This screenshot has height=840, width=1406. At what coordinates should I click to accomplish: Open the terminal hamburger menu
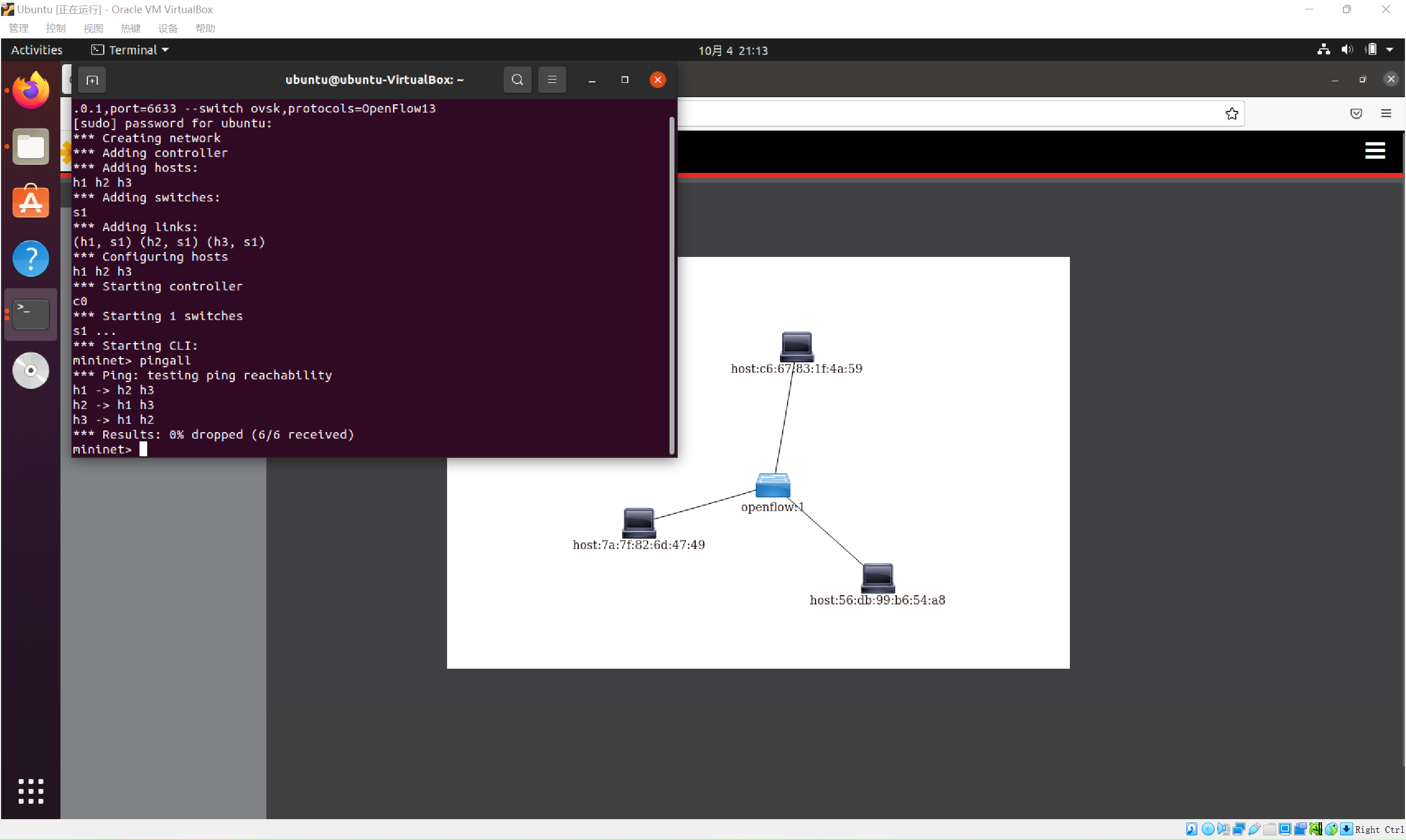[x=551, y=80]
